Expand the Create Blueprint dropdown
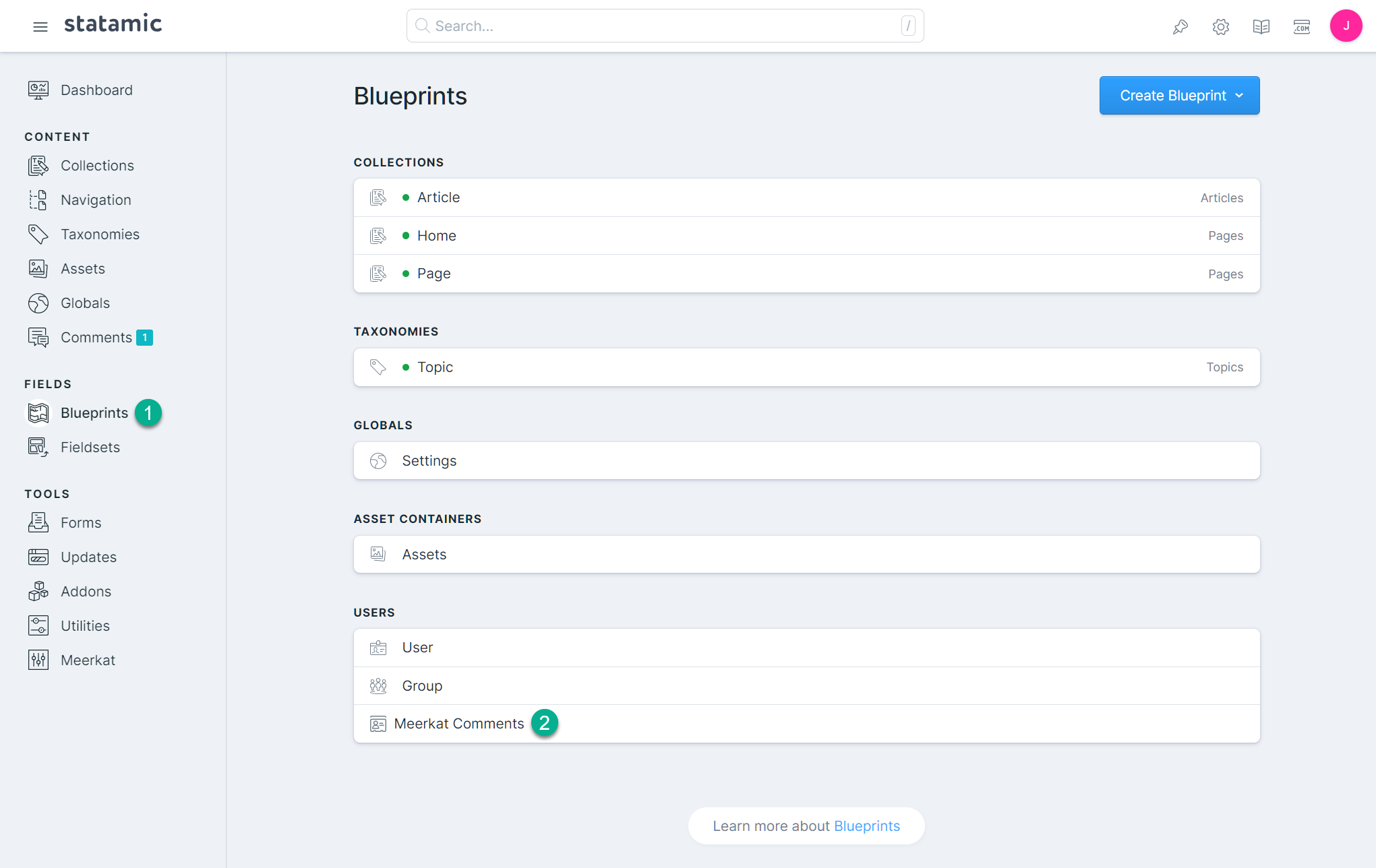 click(x=1179, y=96)
